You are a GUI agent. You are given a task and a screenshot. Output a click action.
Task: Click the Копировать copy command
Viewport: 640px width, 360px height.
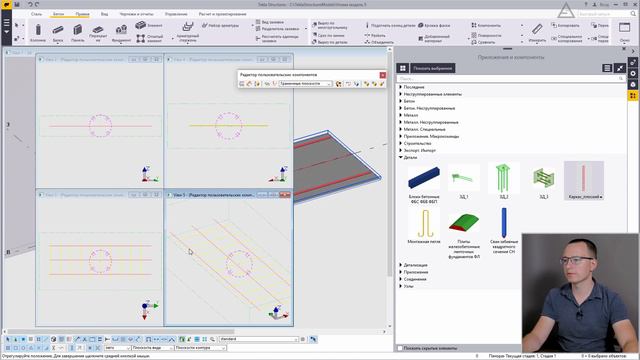(x=565, y=25)
